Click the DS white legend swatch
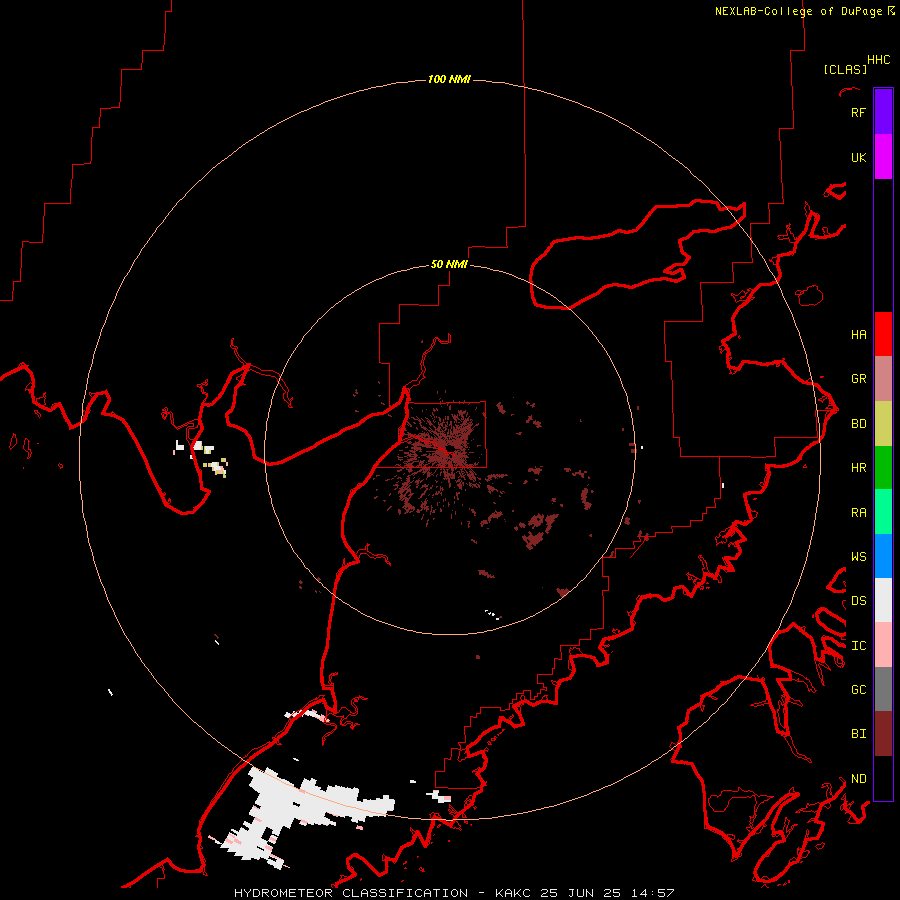The image size is (900, 900). click(x=883, y=600)
